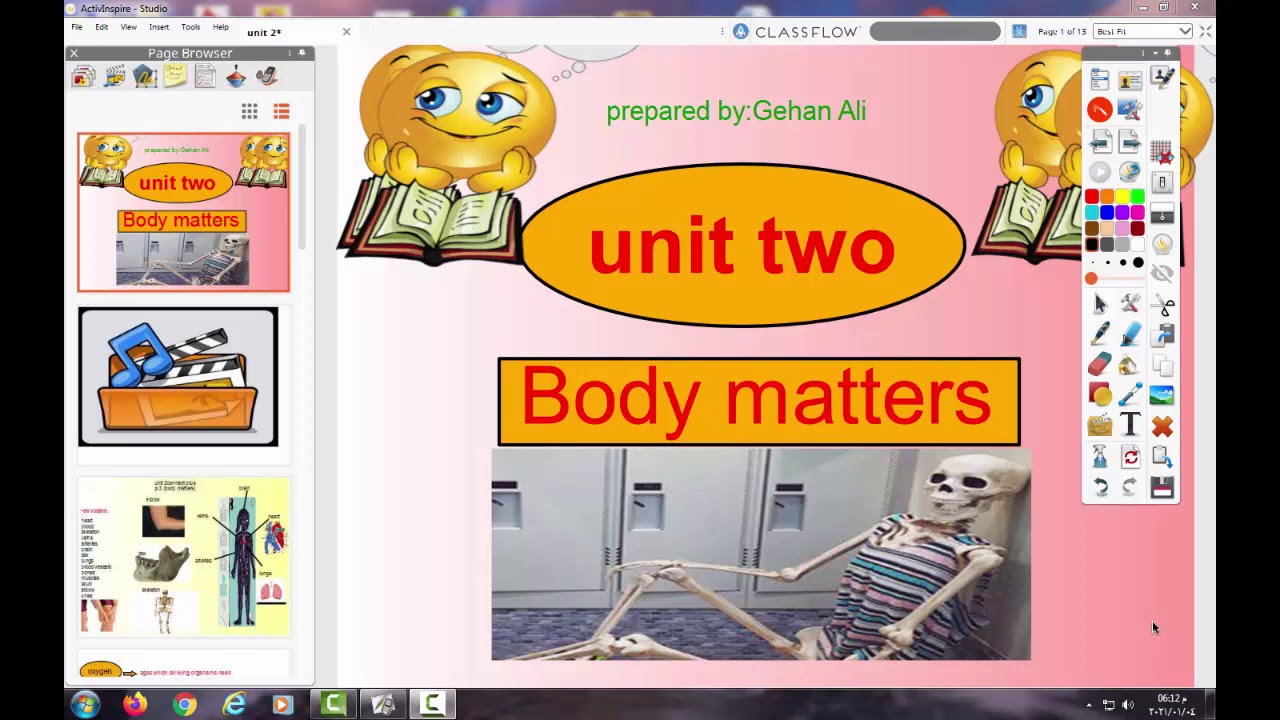Undo the last action in the toolbox
Image resolution: width=1280 pixels, height=720 pixels.
[x=1099, y=487]
